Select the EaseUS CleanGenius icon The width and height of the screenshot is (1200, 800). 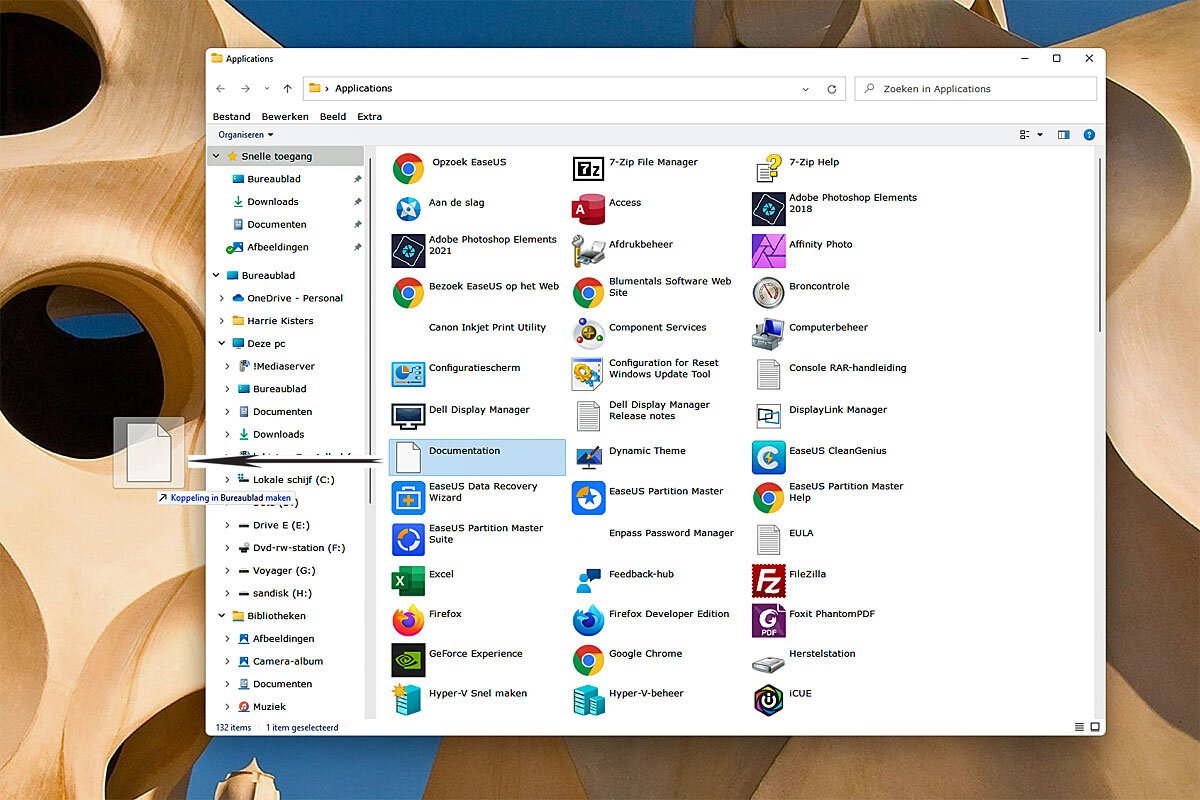[x=768, y=457]
